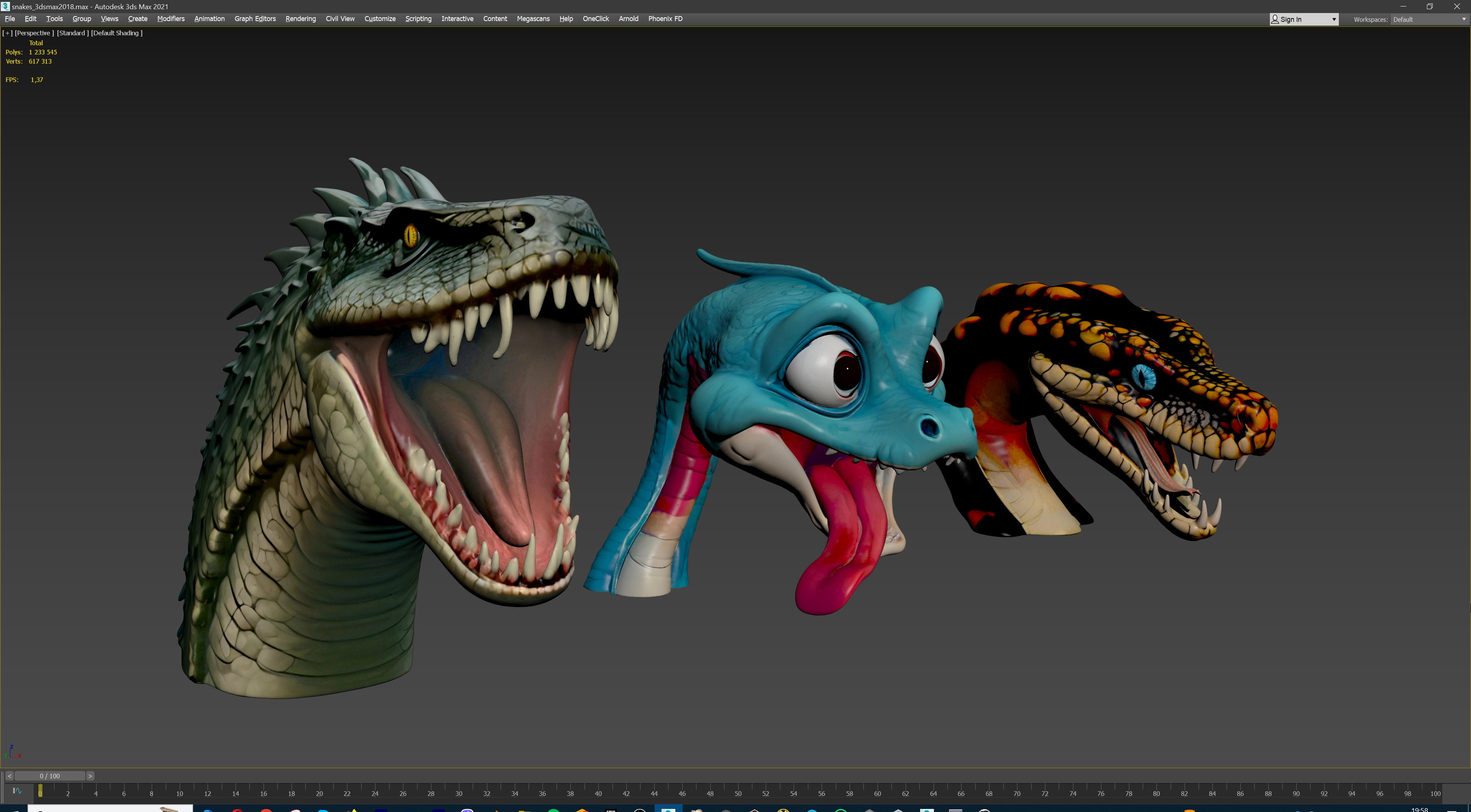Open the Modifiers menu
This screenshot has width=1471, height=812.
(171, 19)
